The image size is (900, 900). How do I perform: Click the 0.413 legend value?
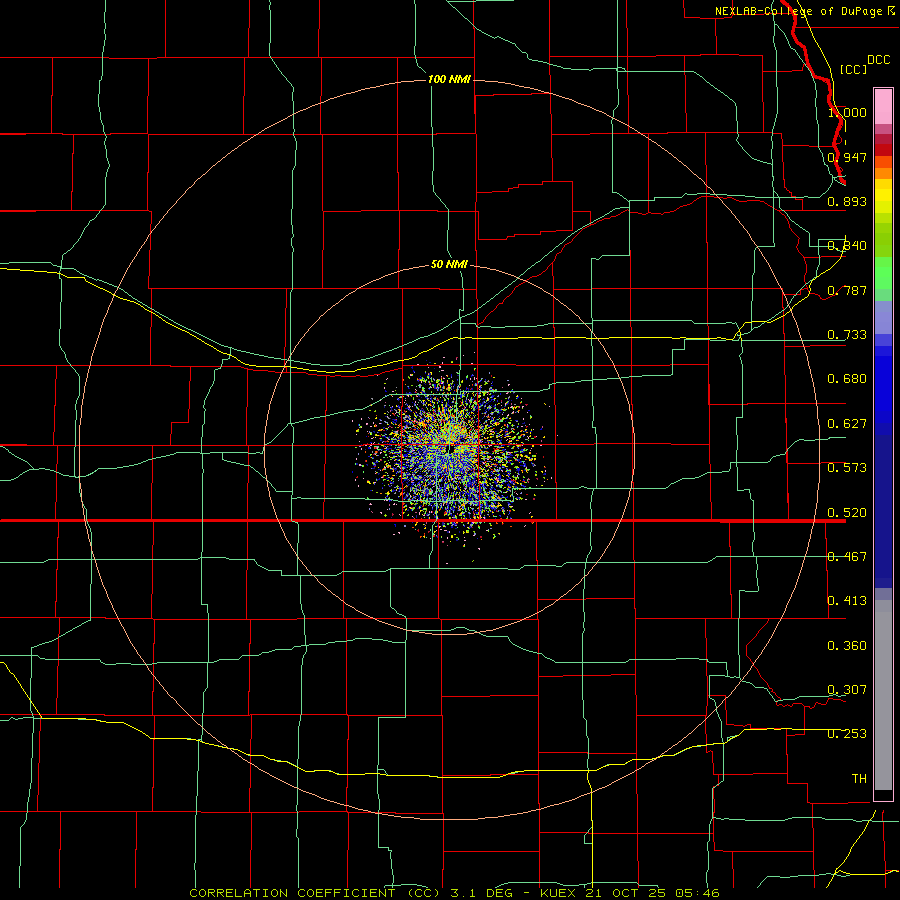click(x=847, y=601)
